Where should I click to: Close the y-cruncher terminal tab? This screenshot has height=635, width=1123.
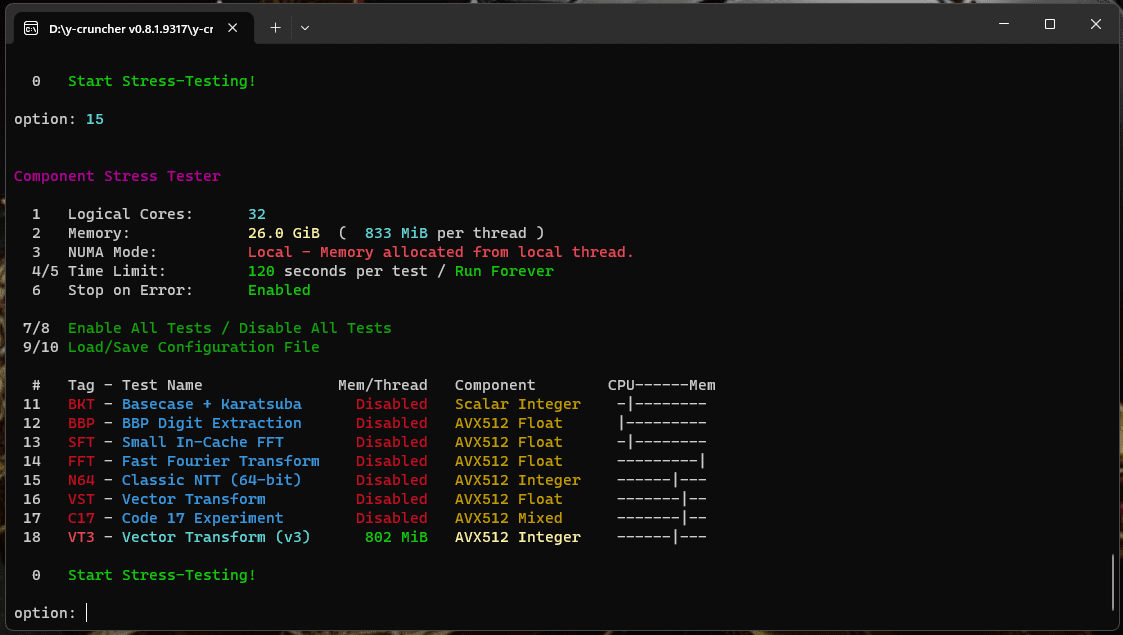233,28
